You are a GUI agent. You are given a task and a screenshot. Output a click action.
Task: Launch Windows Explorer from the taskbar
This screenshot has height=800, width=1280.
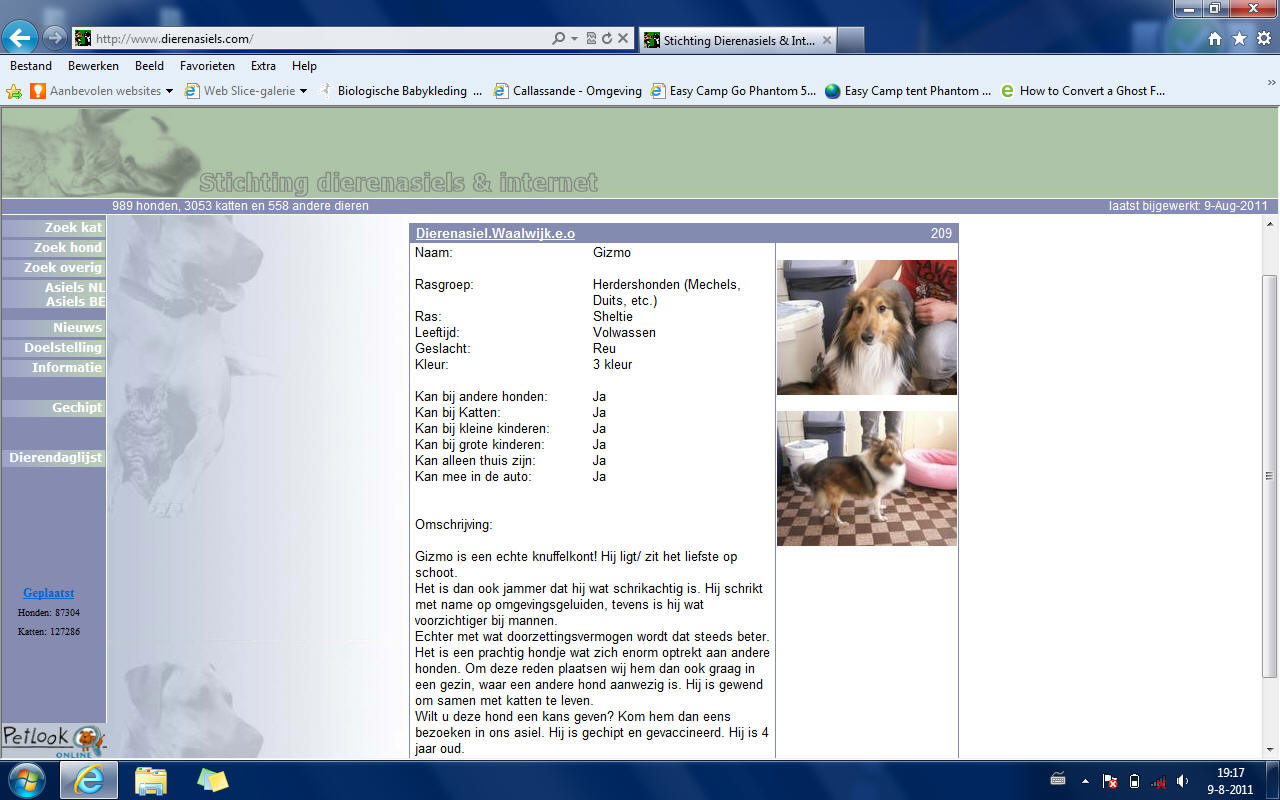coord(151,780)
